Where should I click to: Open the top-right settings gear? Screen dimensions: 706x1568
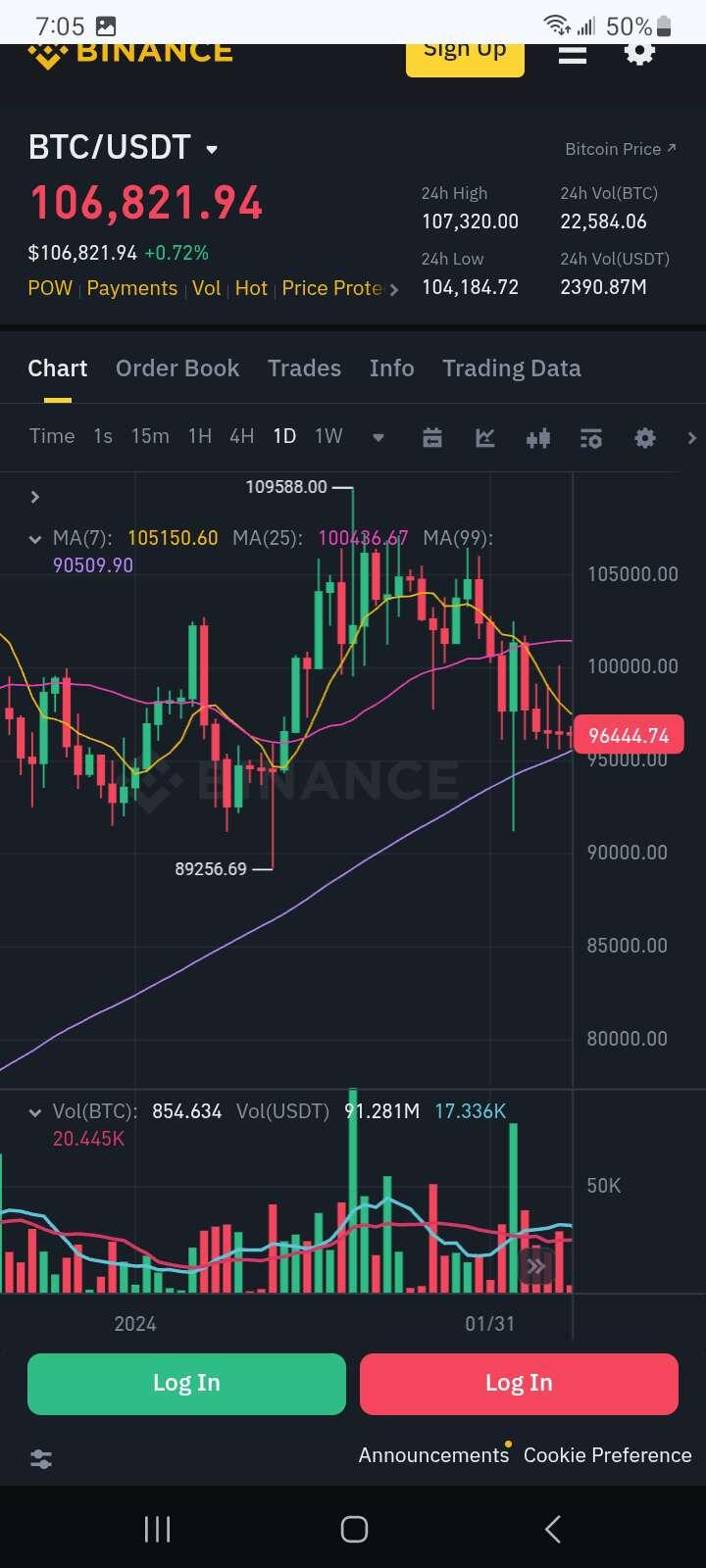[639, 53]
